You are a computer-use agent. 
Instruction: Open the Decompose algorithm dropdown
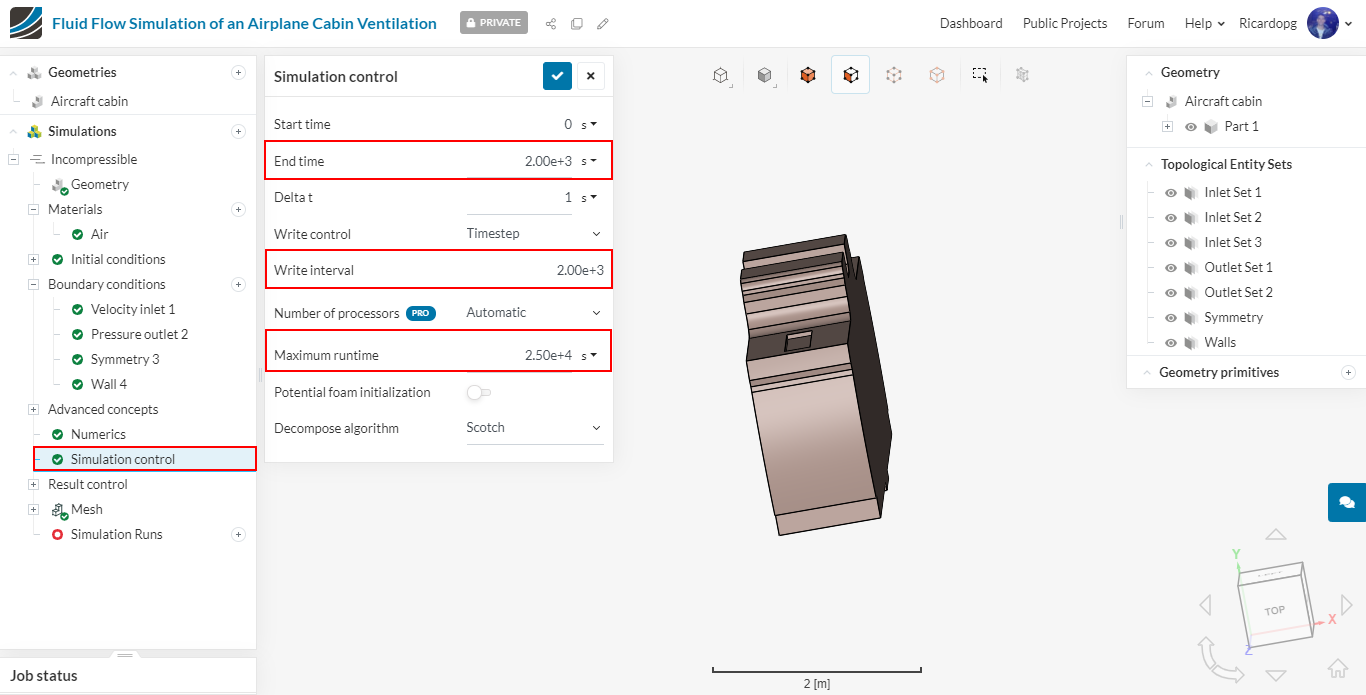[x=534, y=428]
